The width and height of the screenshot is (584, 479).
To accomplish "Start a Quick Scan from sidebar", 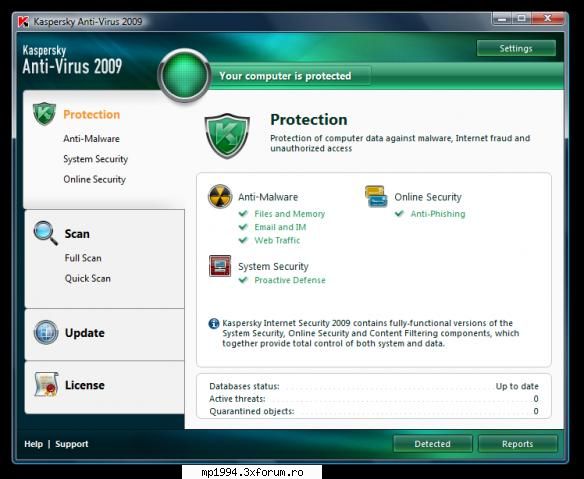I will tap(88, 279).
